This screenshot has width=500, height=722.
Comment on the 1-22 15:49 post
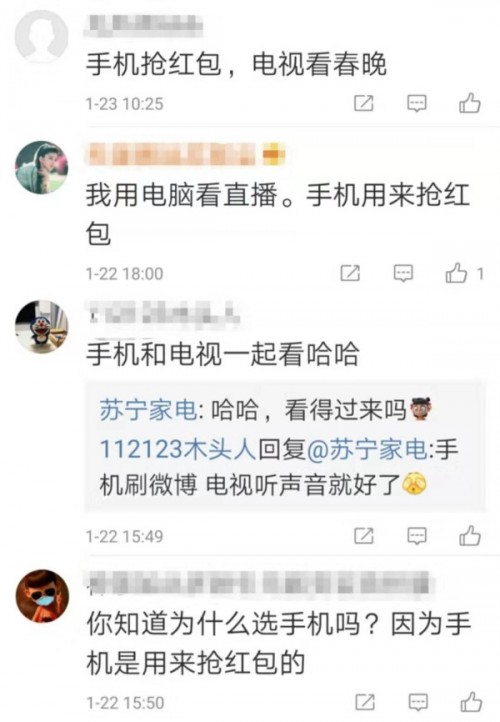point(417,536)
